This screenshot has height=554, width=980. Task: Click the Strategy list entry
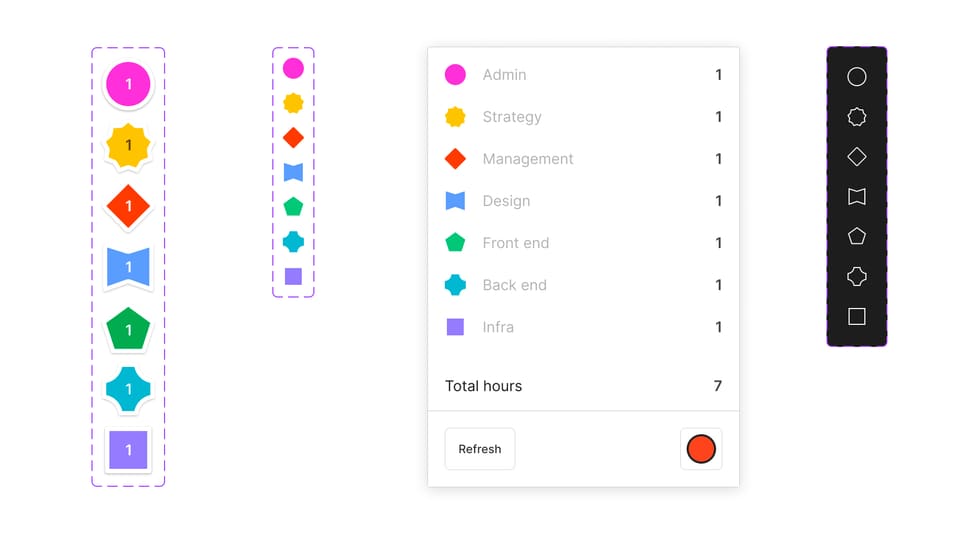point(512,117)
